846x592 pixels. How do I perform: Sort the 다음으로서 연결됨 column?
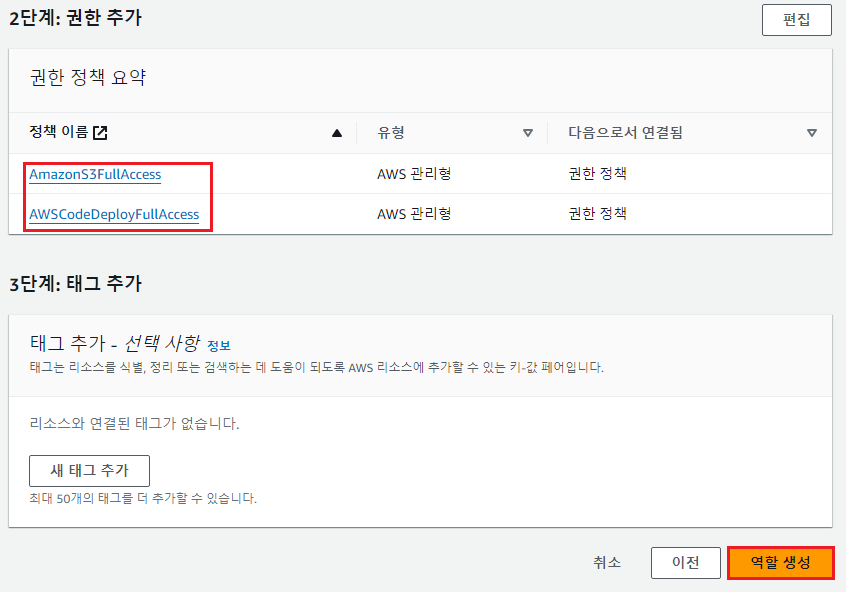811,133
